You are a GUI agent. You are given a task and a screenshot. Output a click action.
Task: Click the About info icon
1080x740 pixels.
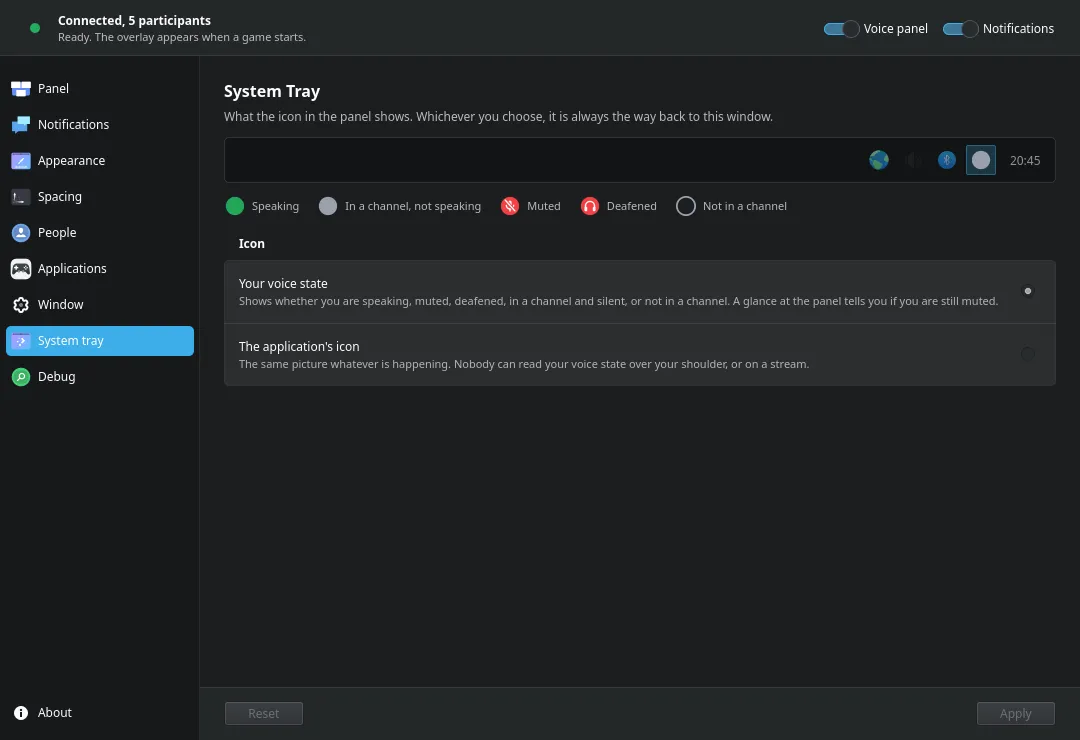tap(21, 712)
